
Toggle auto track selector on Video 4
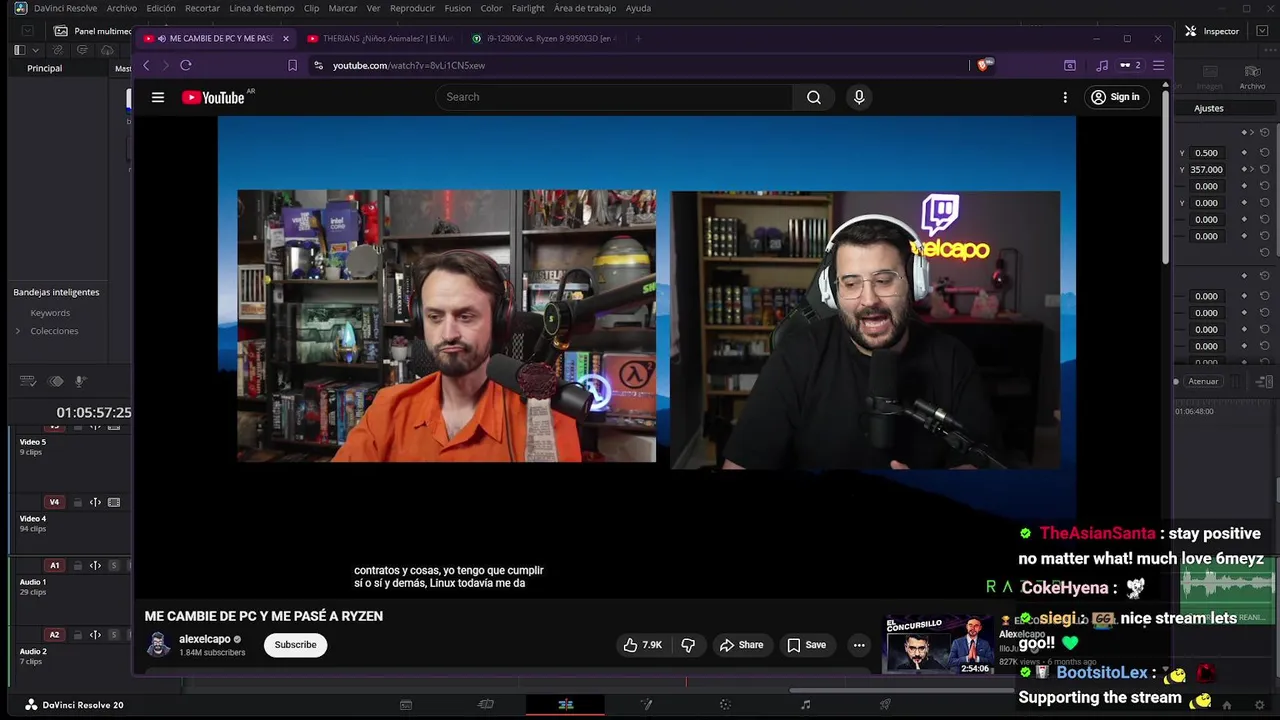(95, 502)
